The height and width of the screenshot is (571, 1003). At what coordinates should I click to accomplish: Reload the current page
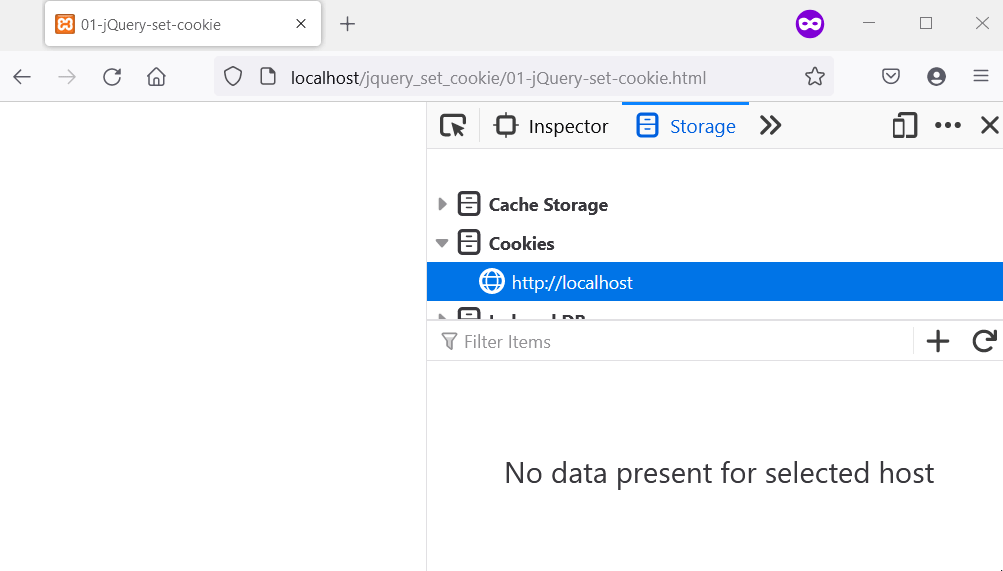point(112,77)
